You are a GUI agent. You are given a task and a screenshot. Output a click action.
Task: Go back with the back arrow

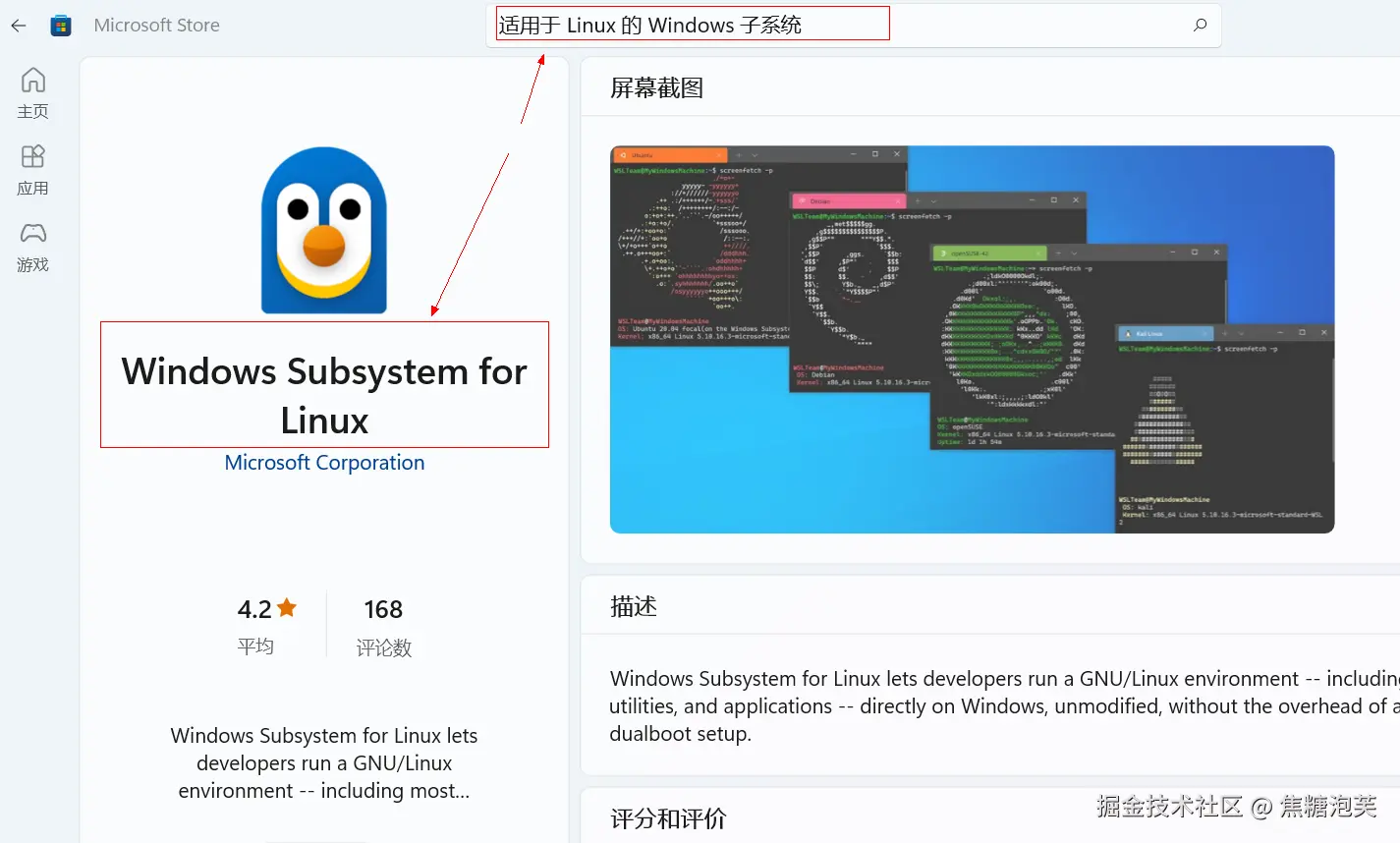click(19, 26)
